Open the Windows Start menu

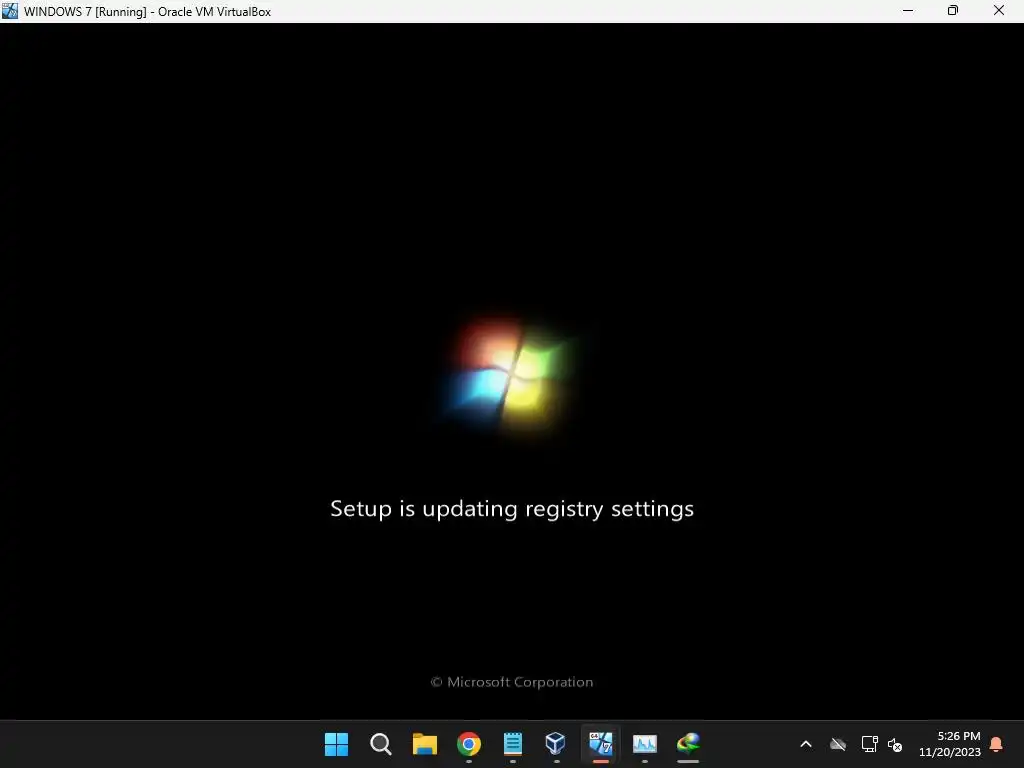coord(336,744)
